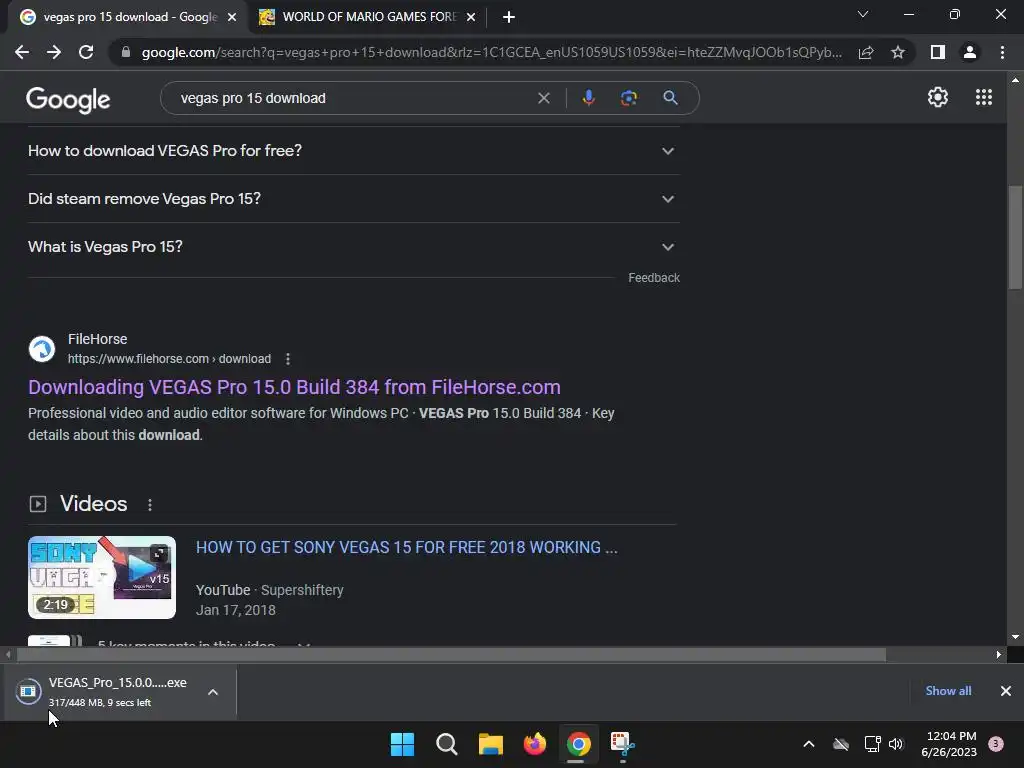Viewport: 1024px width, 768px height.
Task: Expand Did steam remove Vegas Pro 15
Action: tap(354, 199)
